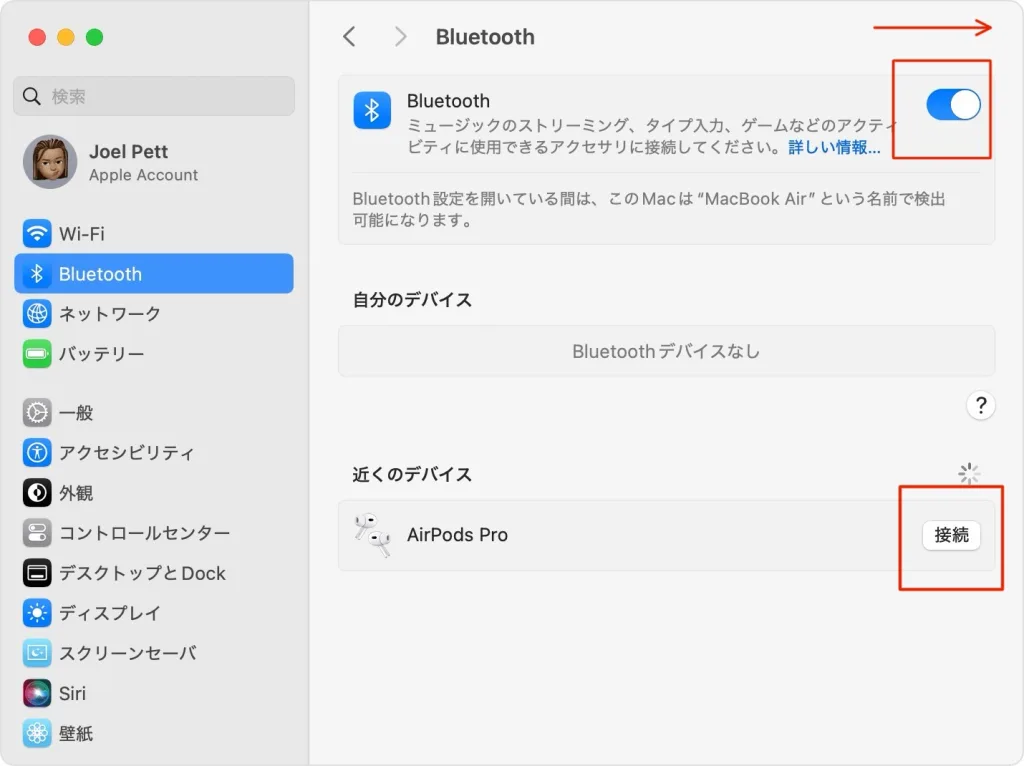Click the Joel Pett avatar

50,162
